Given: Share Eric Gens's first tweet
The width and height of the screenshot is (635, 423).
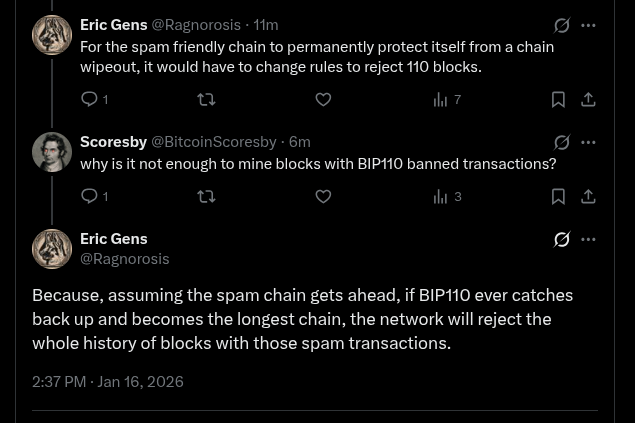Looking at the screenshot, I should click(x=588, y=99).
